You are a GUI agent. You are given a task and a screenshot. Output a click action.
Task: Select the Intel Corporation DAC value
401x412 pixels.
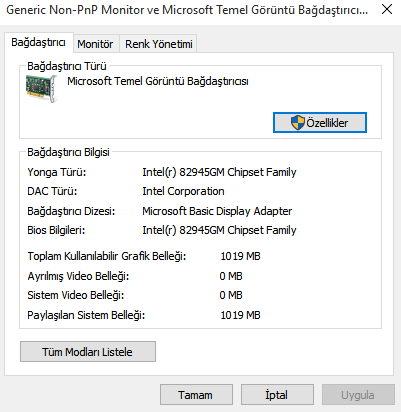click(x=183, y=191)
